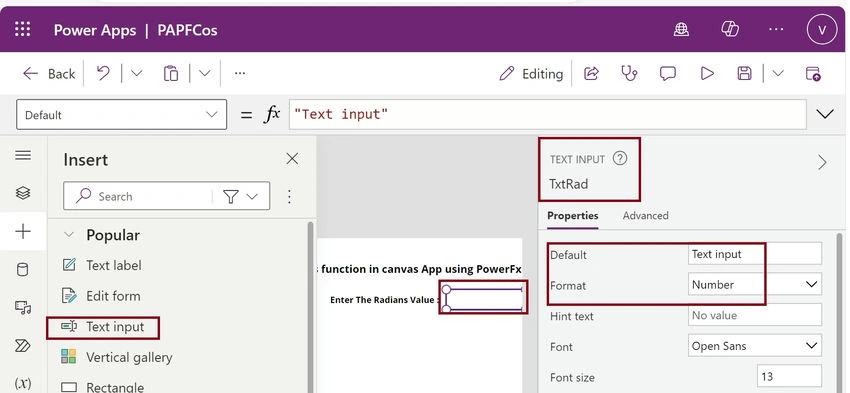Open the property selector dropdown showing Default

121,114
